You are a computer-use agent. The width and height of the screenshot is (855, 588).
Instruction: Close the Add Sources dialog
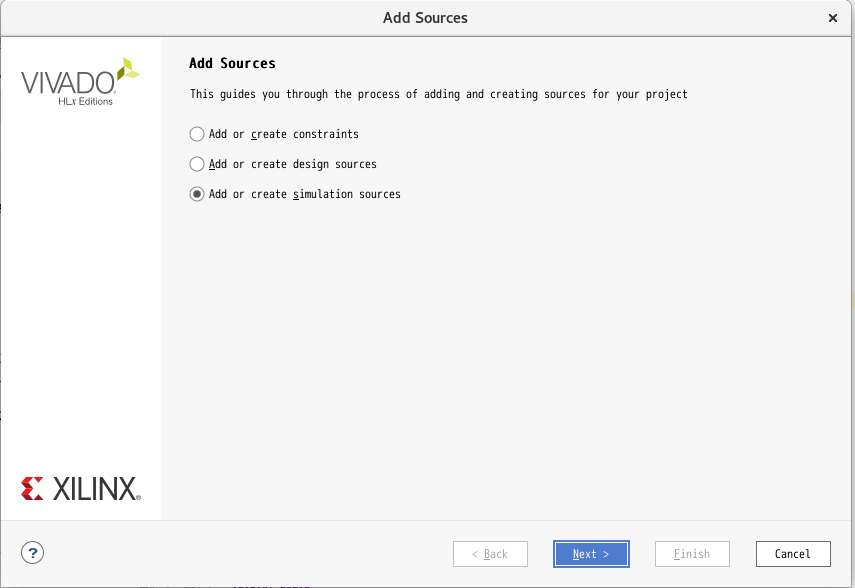[x=833, y=18]
